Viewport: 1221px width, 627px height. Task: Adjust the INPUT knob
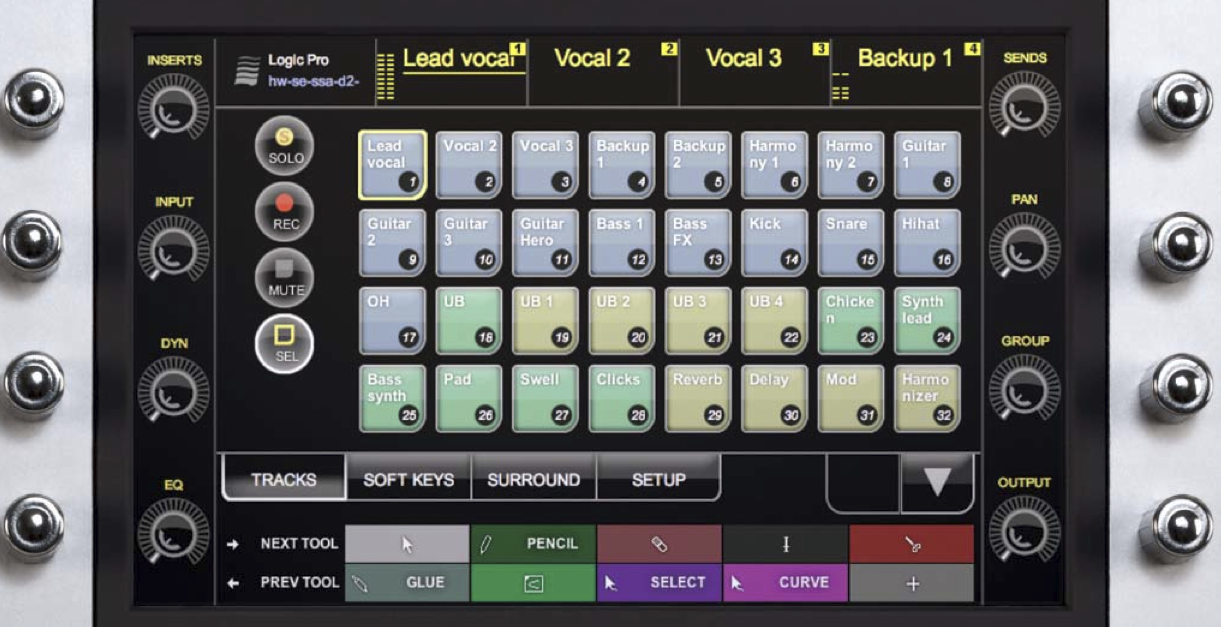tap(174, 250)
